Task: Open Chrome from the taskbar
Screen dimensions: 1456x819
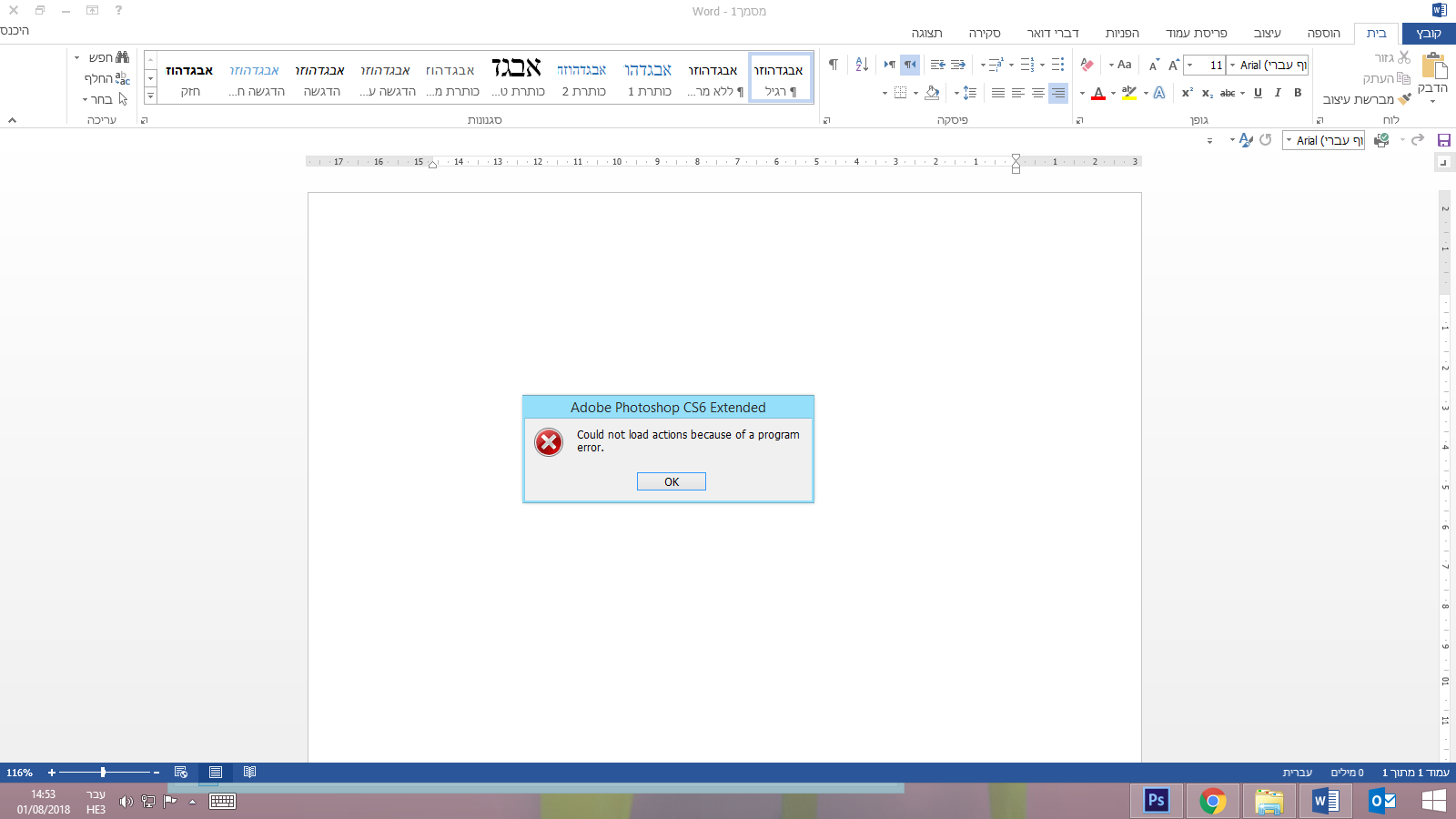Action: 1212,801
